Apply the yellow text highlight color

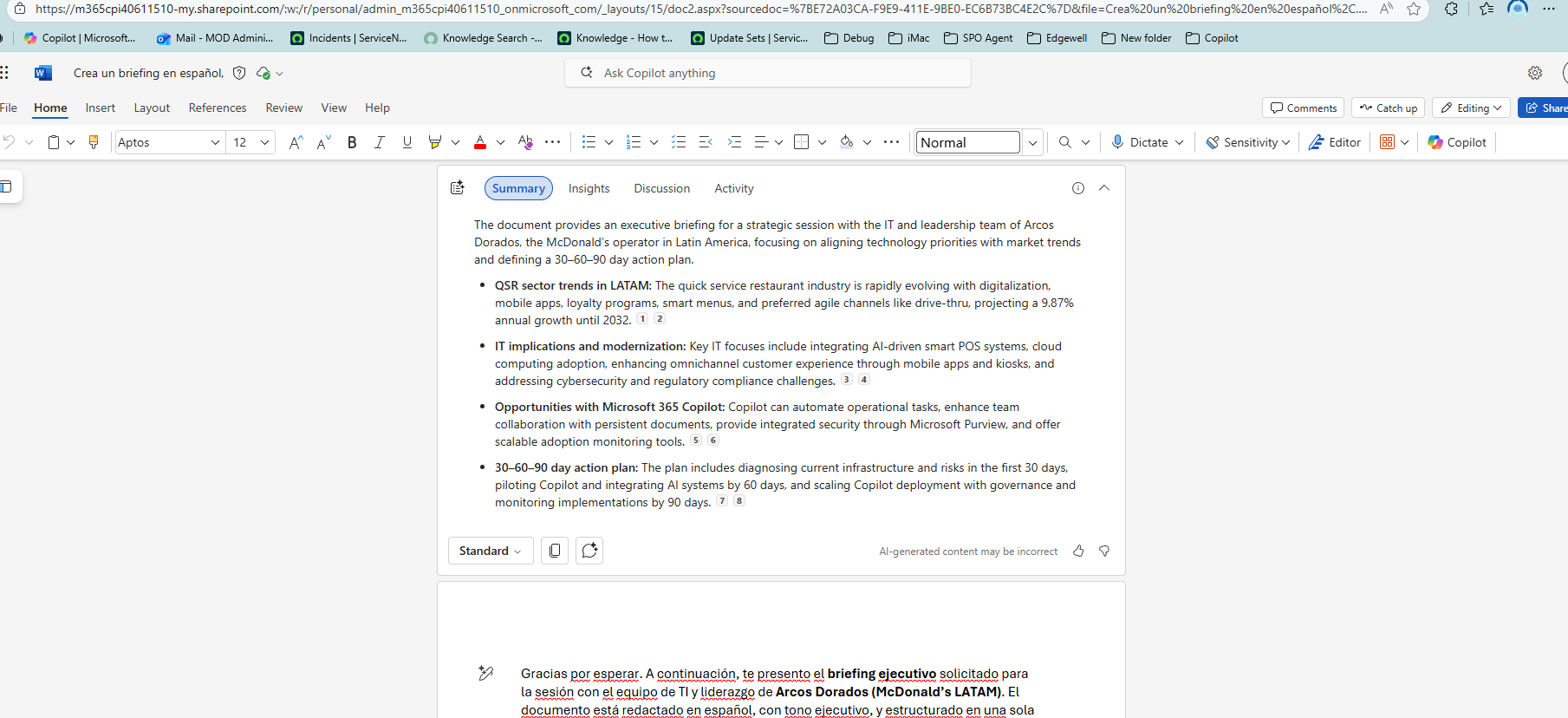[x=434, y=142]
